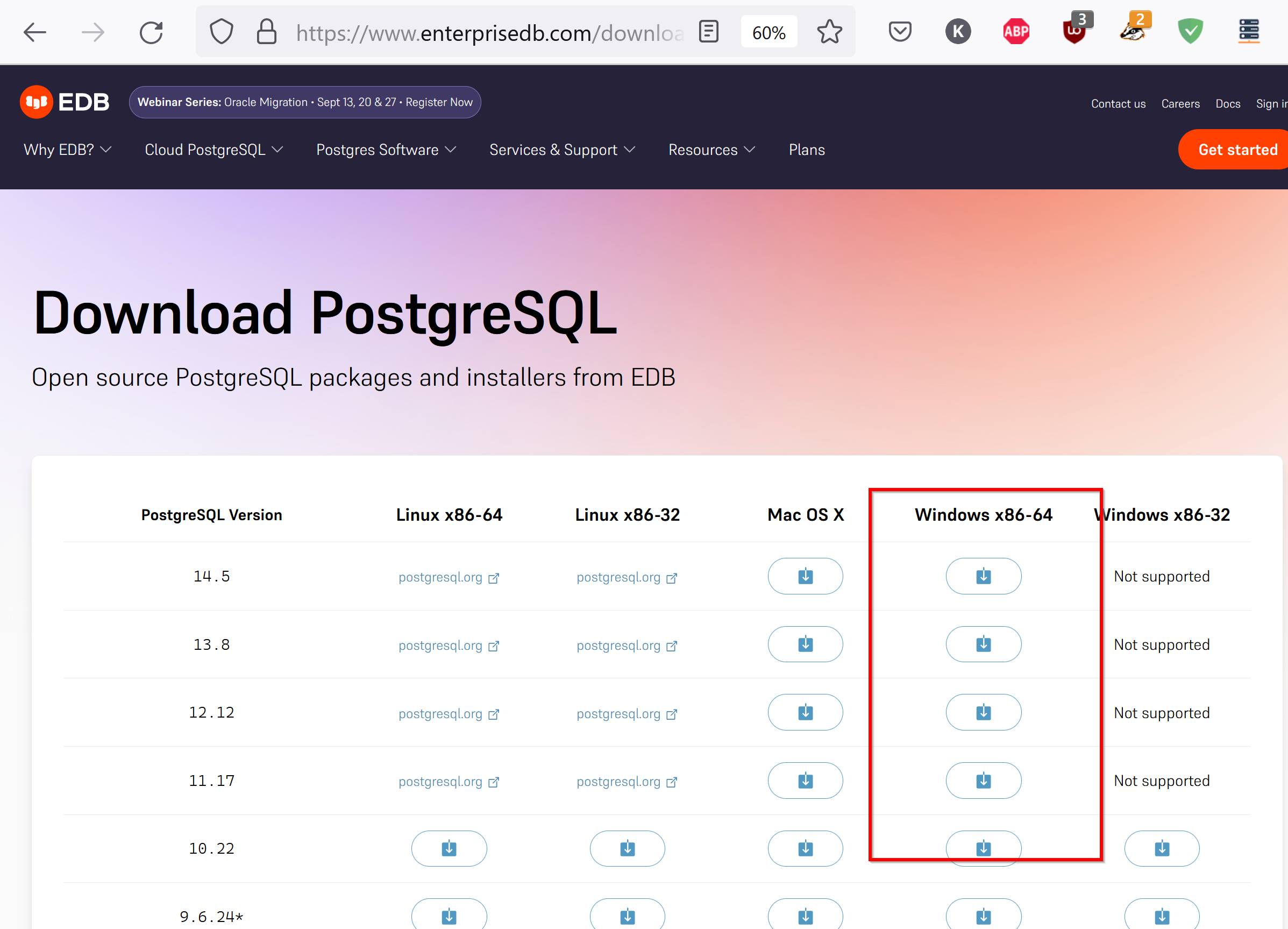
Task: Open postgresql.org link for 14.5 Linux x86-32
Action: (x=627, y=577)
